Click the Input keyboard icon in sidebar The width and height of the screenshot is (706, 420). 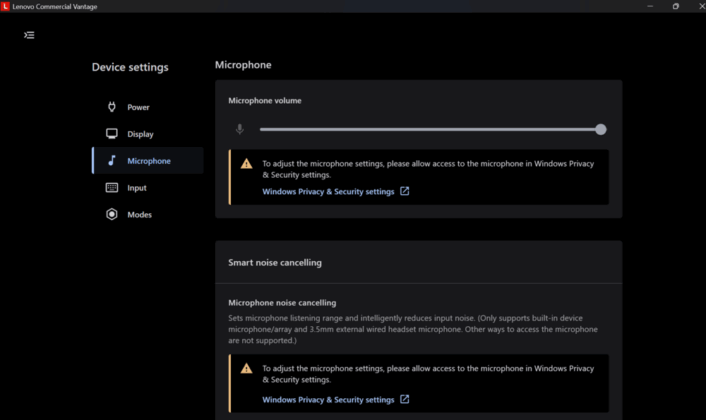pos(112,187)
